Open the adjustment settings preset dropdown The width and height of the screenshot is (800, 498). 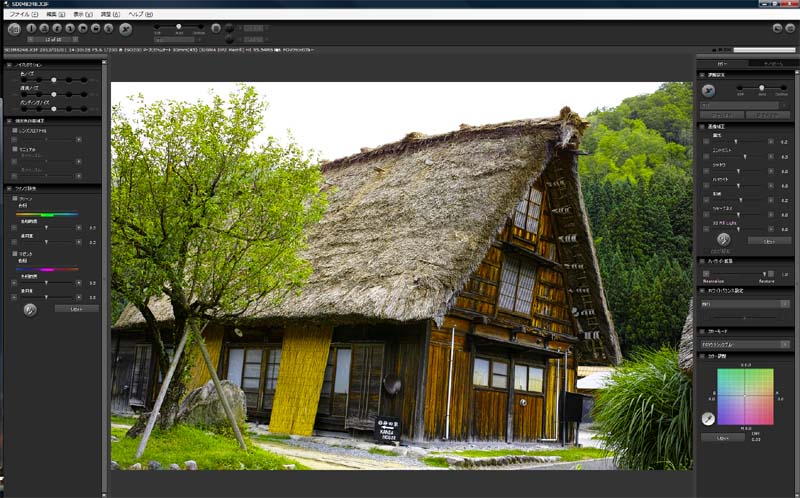click(x=743, y=106)
